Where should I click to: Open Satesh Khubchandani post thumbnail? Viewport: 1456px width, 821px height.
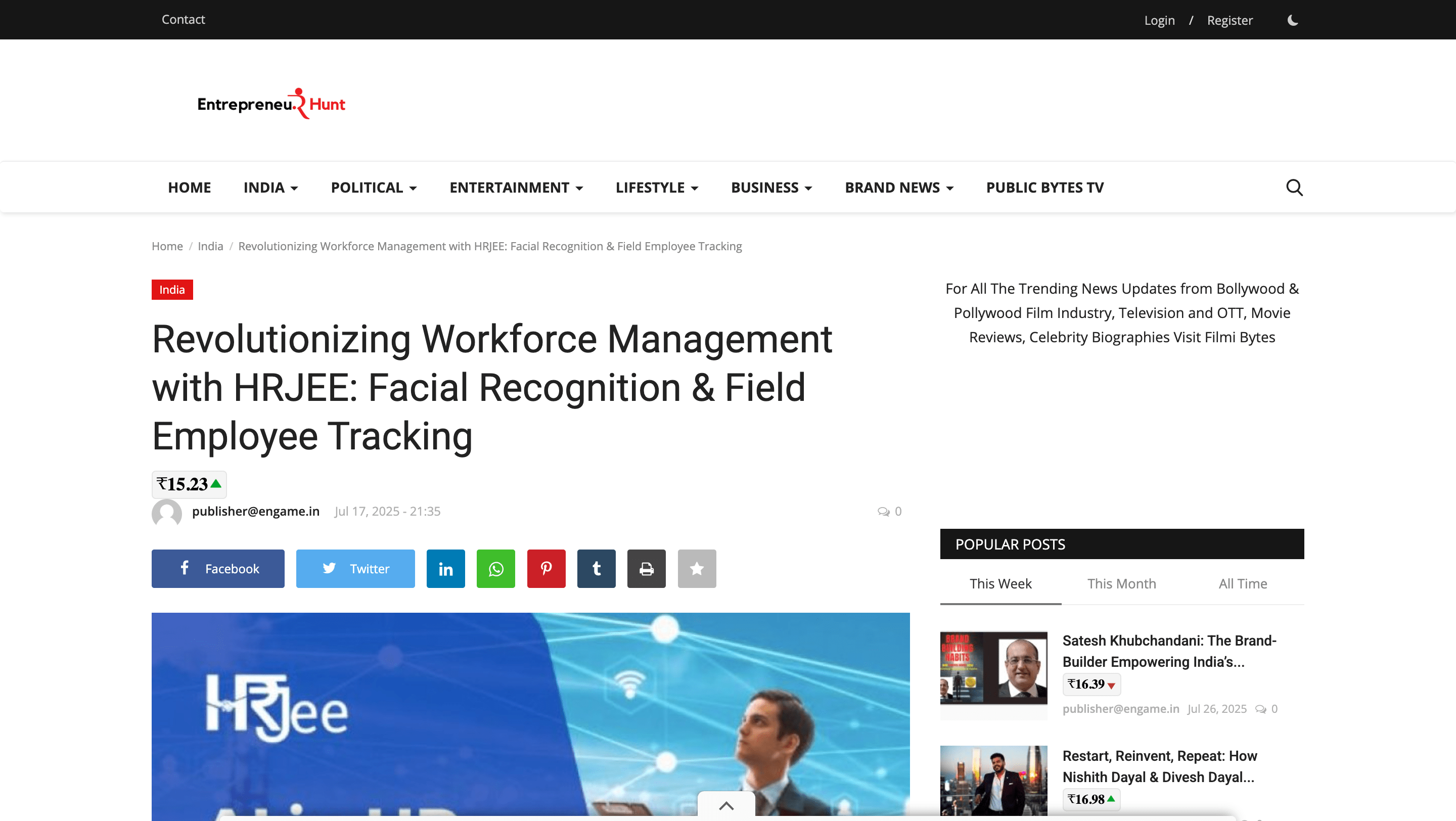pyautogui.click(x=993, y=668)
